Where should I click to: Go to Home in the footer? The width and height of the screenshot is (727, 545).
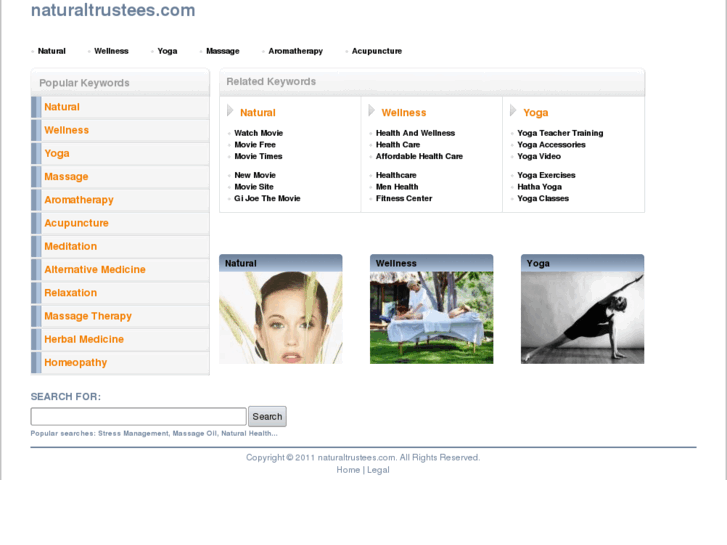(348, 470)
